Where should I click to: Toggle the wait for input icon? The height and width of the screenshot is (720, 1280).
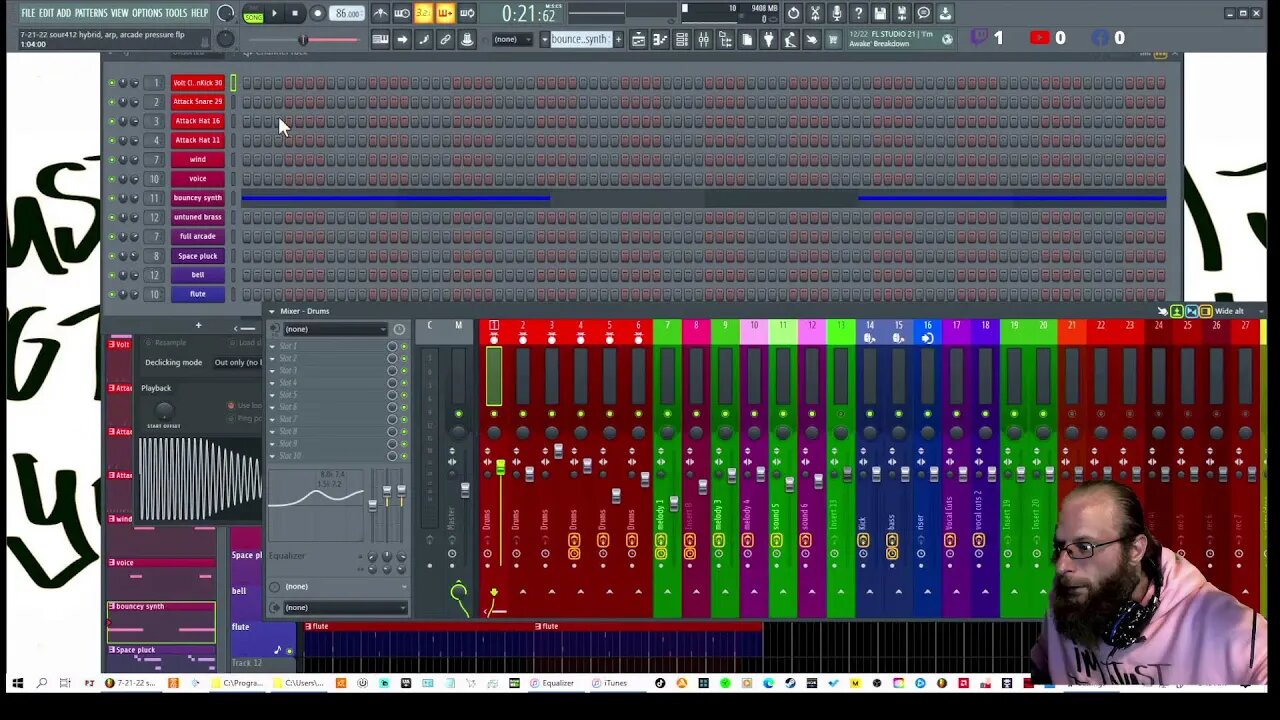tap(402, 13)
